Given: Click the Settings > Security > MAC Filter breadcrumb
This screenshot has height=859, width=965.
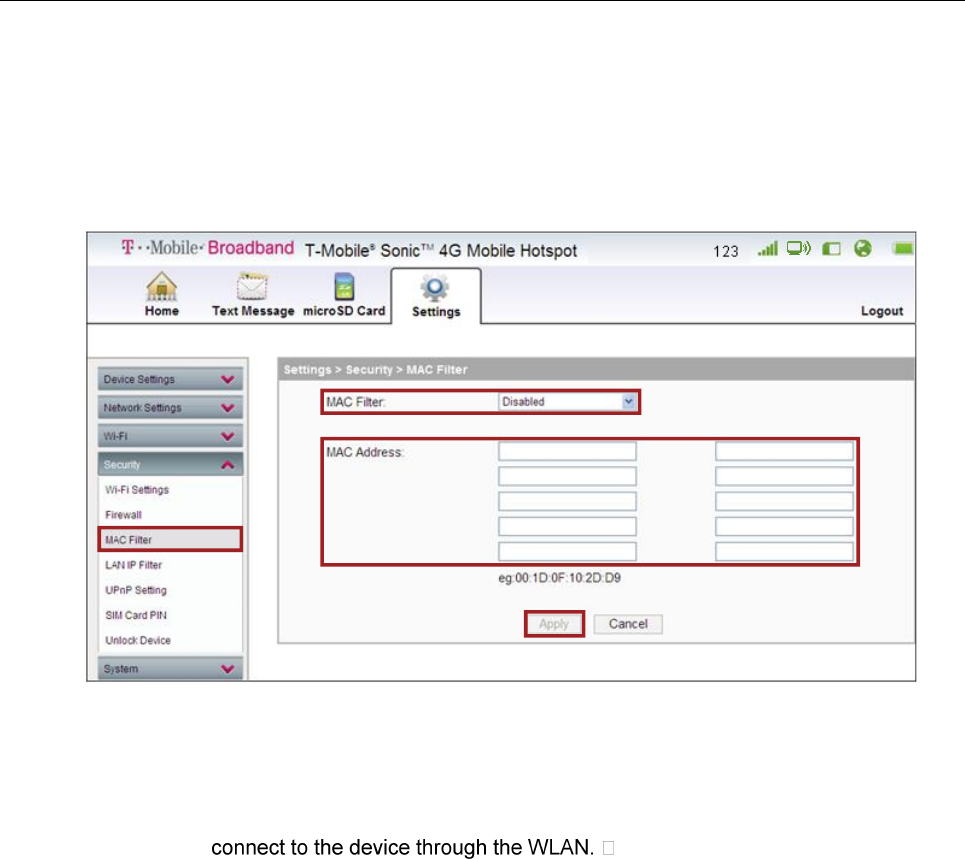Looking at the screenshot, I should point(375,370).
